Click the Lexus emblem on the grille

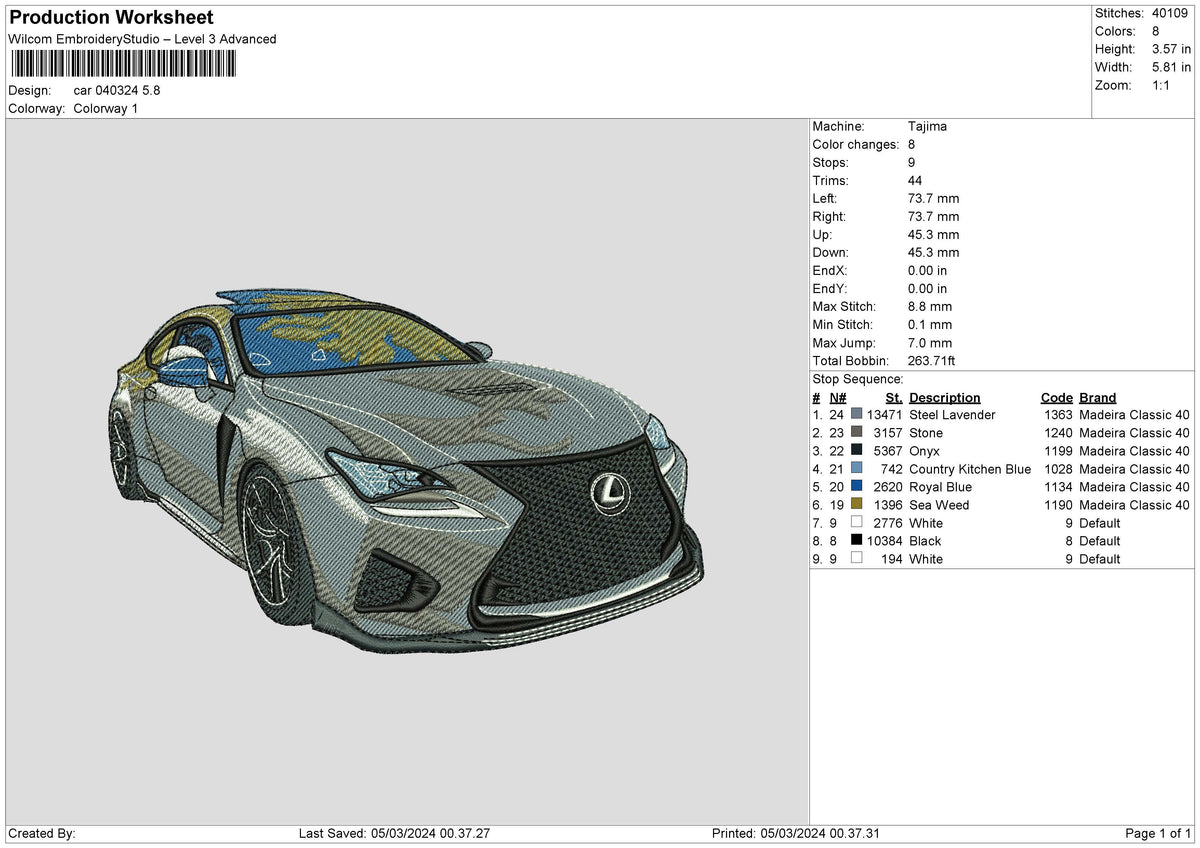click(606, 489)
